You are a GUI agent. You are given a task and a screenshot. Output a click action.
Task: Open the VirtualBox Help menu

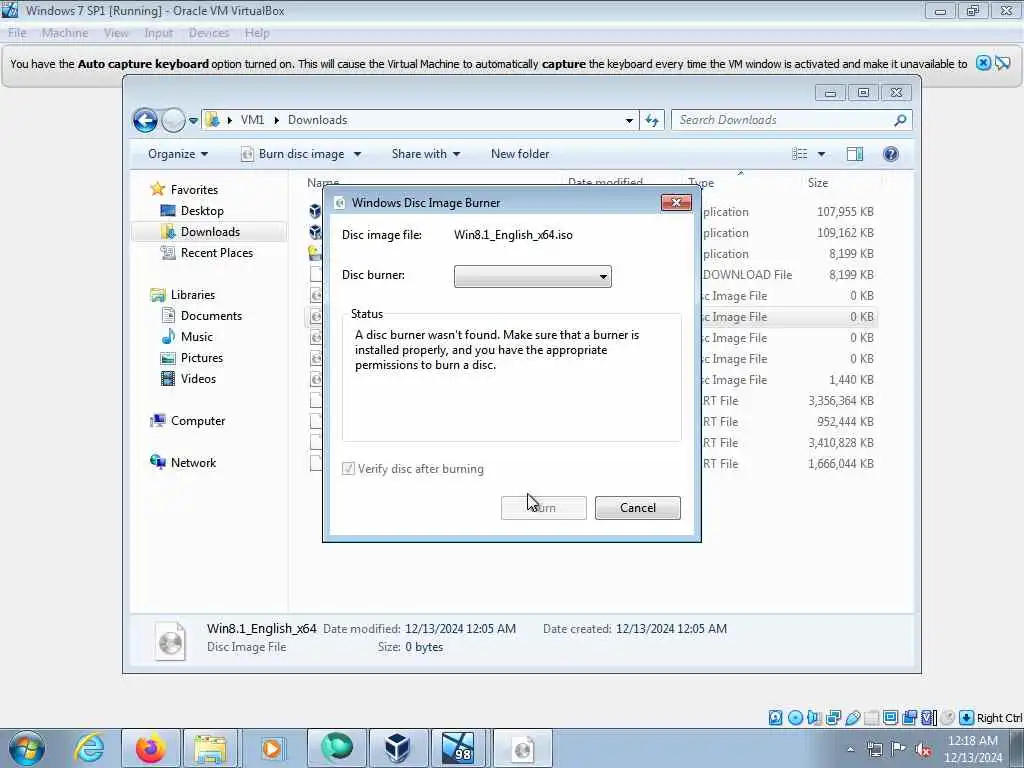[257, 33]
